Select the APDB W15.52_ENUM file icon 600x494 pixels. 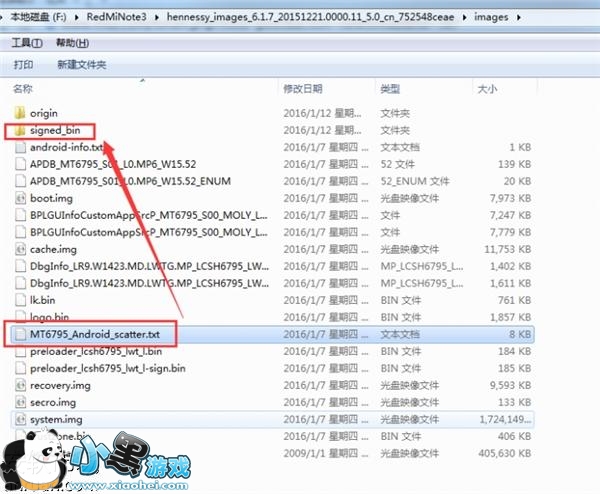(x=20, y=181)
